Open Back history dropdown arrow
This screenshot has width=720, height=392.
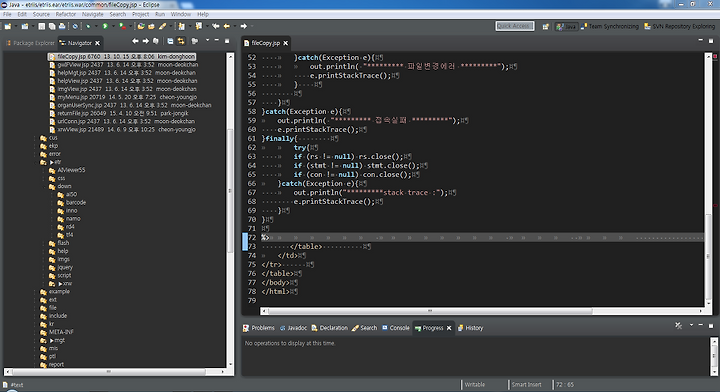[235, 27]
